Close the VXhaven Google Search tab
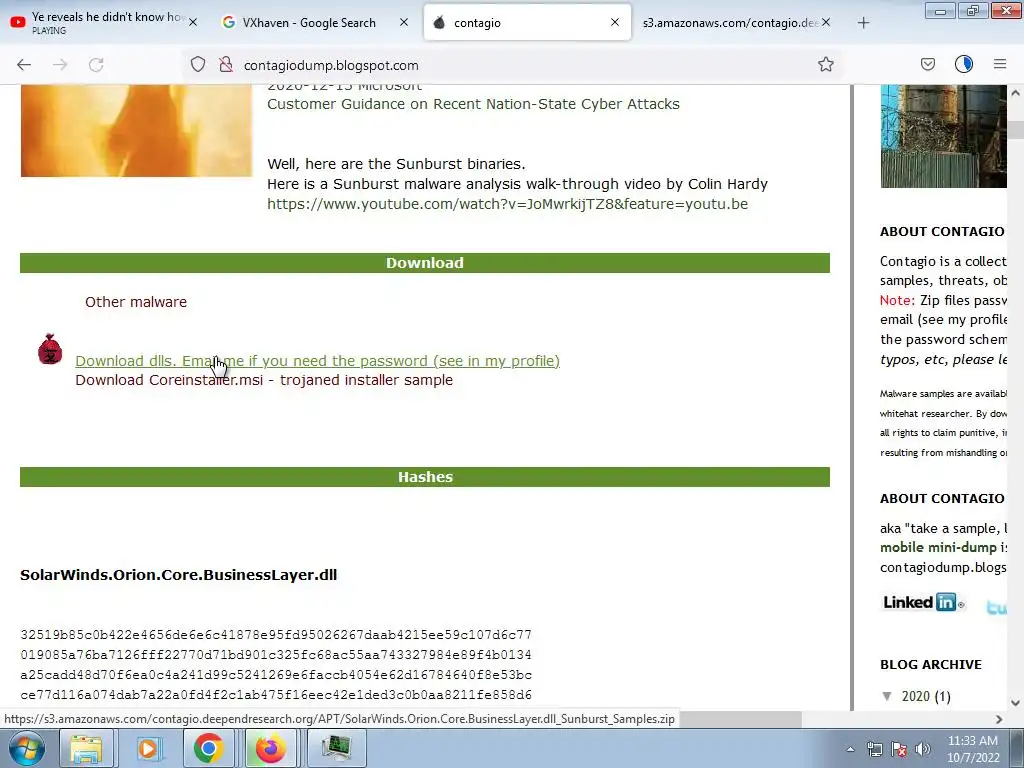1024x768 pixels. 404,22
